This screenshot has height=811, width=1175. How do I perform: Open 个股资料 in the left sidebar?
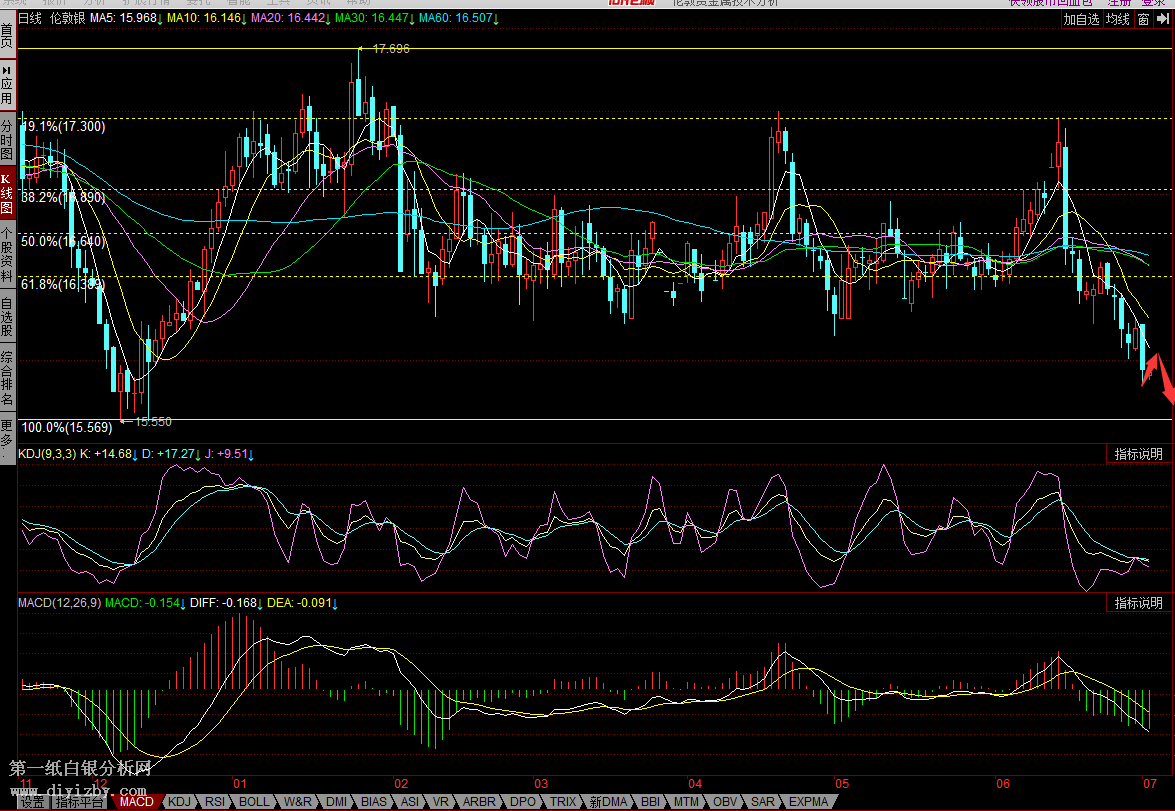click(7, 258)
